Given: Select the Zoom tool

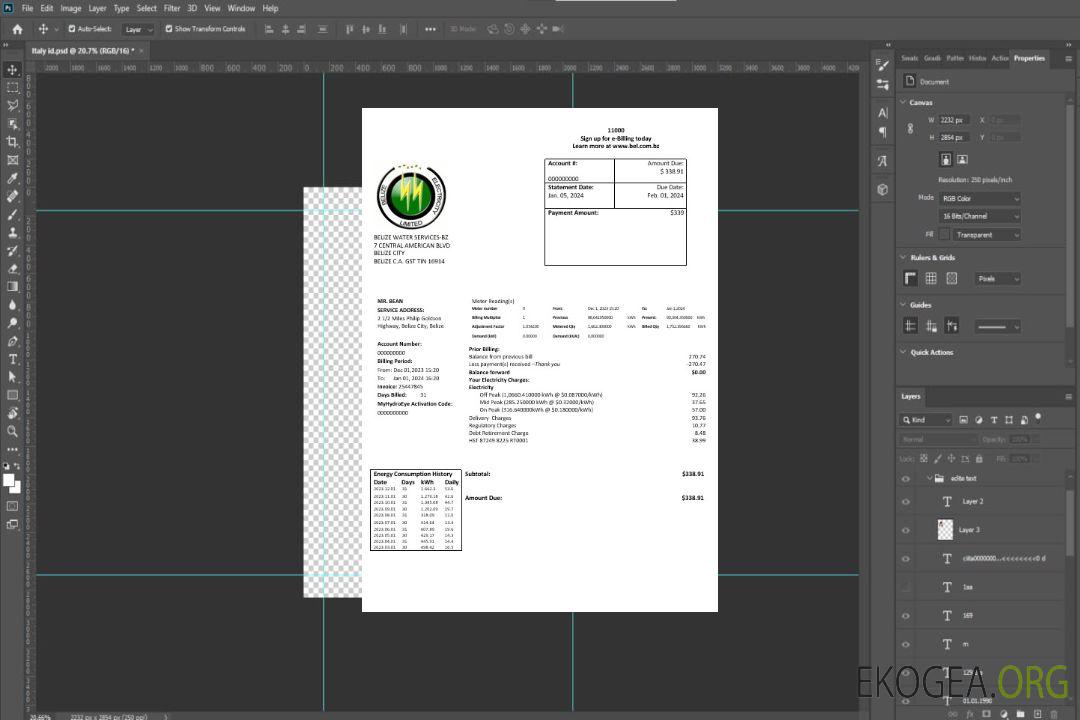Looking at the screenshot, I should (x=13, y=431).
